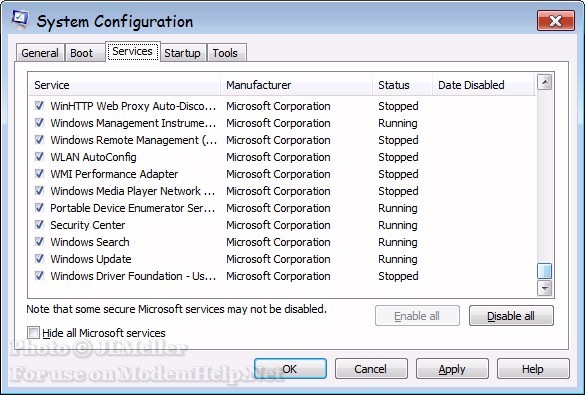Go to the Startup tab
585x395 pixels.
[182, 53]
